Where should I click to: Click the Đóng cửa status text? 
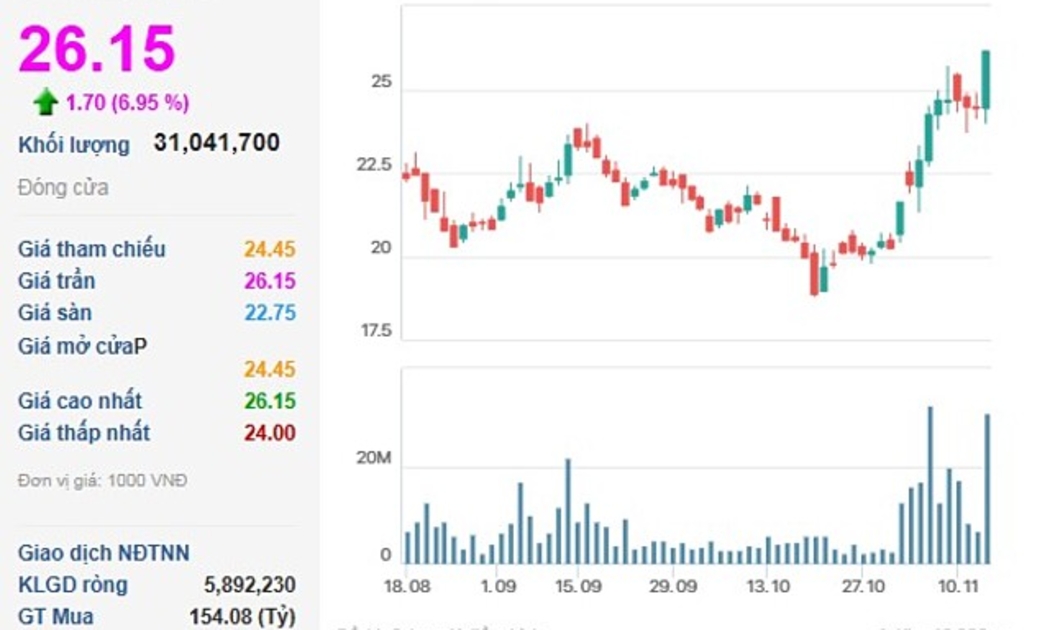(63, 188)
